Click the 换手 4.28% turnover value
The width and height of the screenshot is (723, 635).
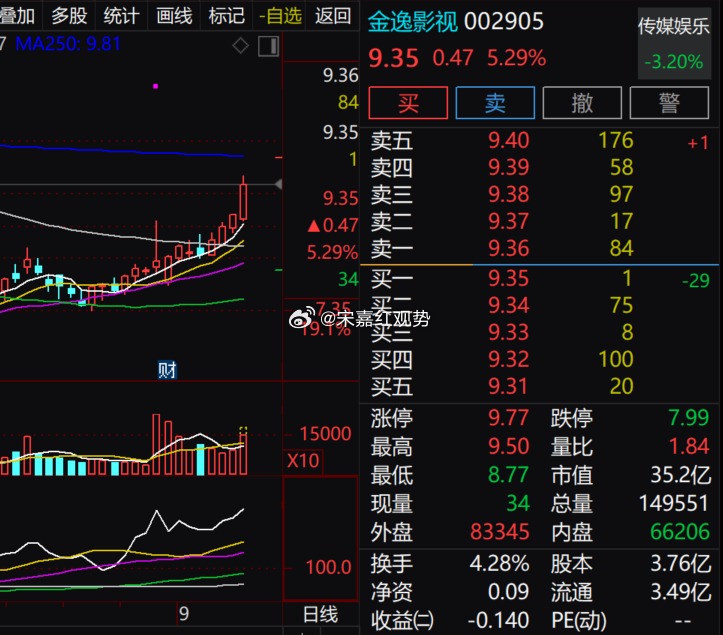point(499,564)
